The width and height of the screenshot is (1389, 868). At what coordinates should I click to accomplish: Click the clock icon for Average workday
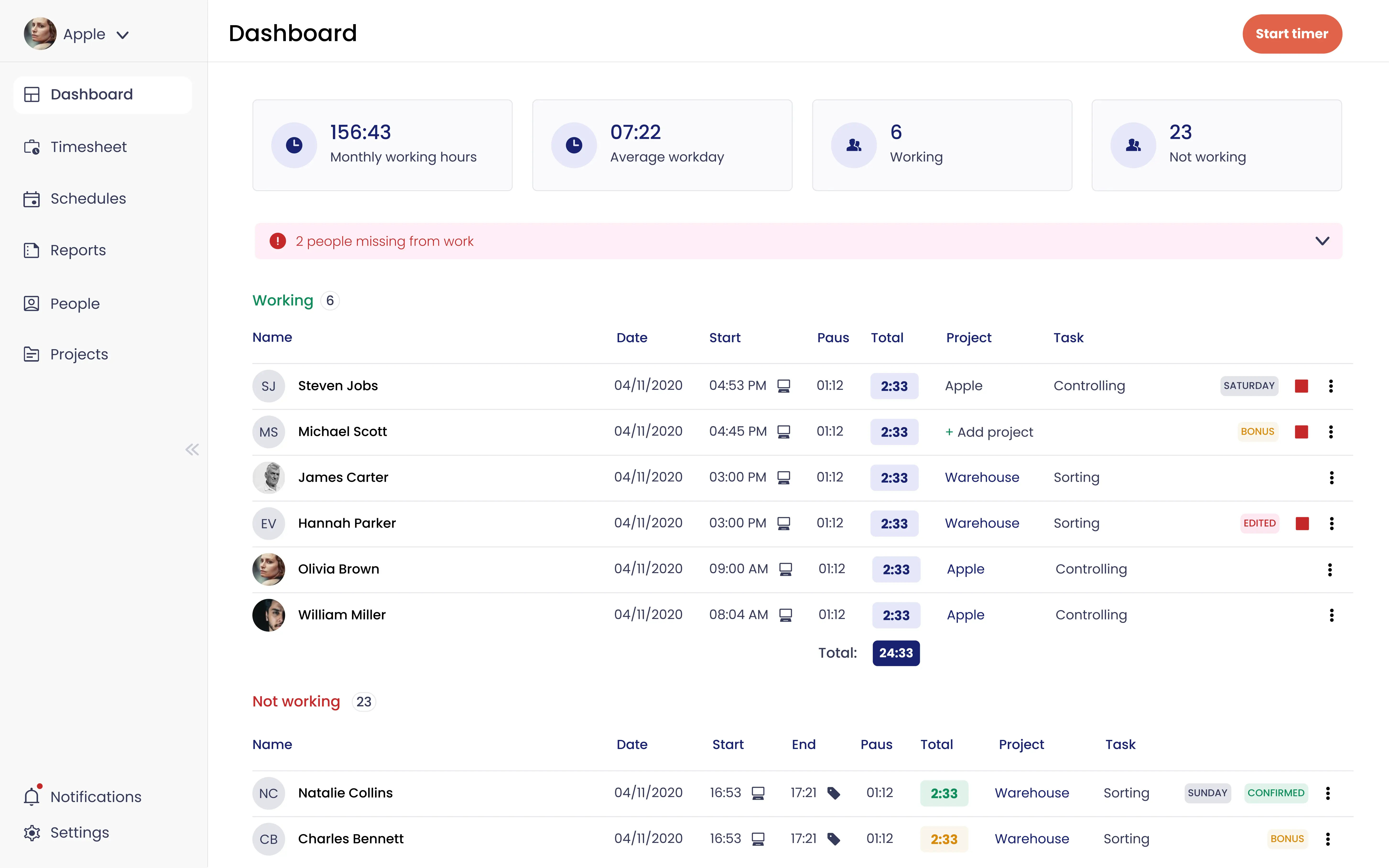tap(574, 145)
